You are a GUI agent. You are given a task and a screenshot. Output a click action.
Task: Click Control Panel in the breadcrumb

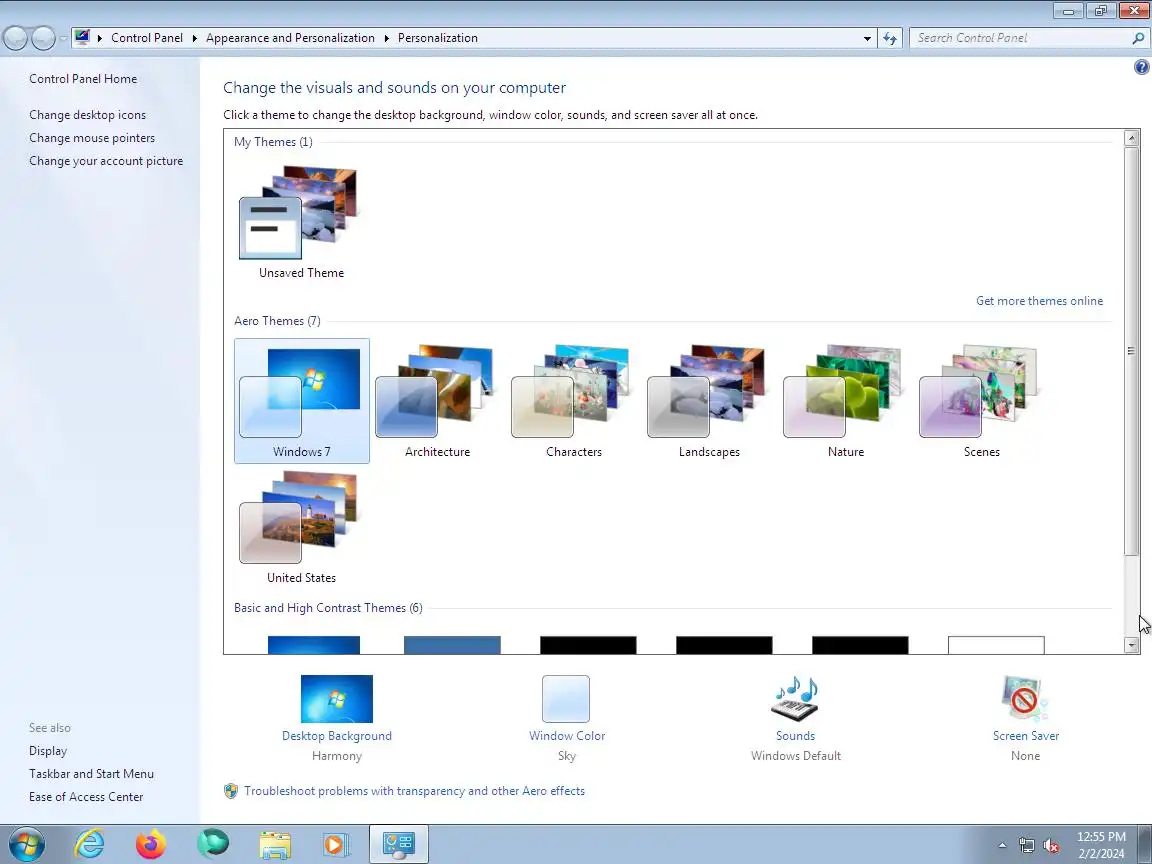click(147, 38)
